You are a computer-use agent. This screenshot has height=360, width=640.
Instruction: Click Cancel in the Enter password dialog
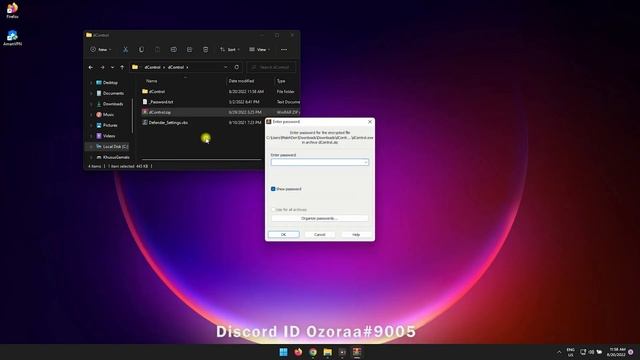tap(320, 235)
